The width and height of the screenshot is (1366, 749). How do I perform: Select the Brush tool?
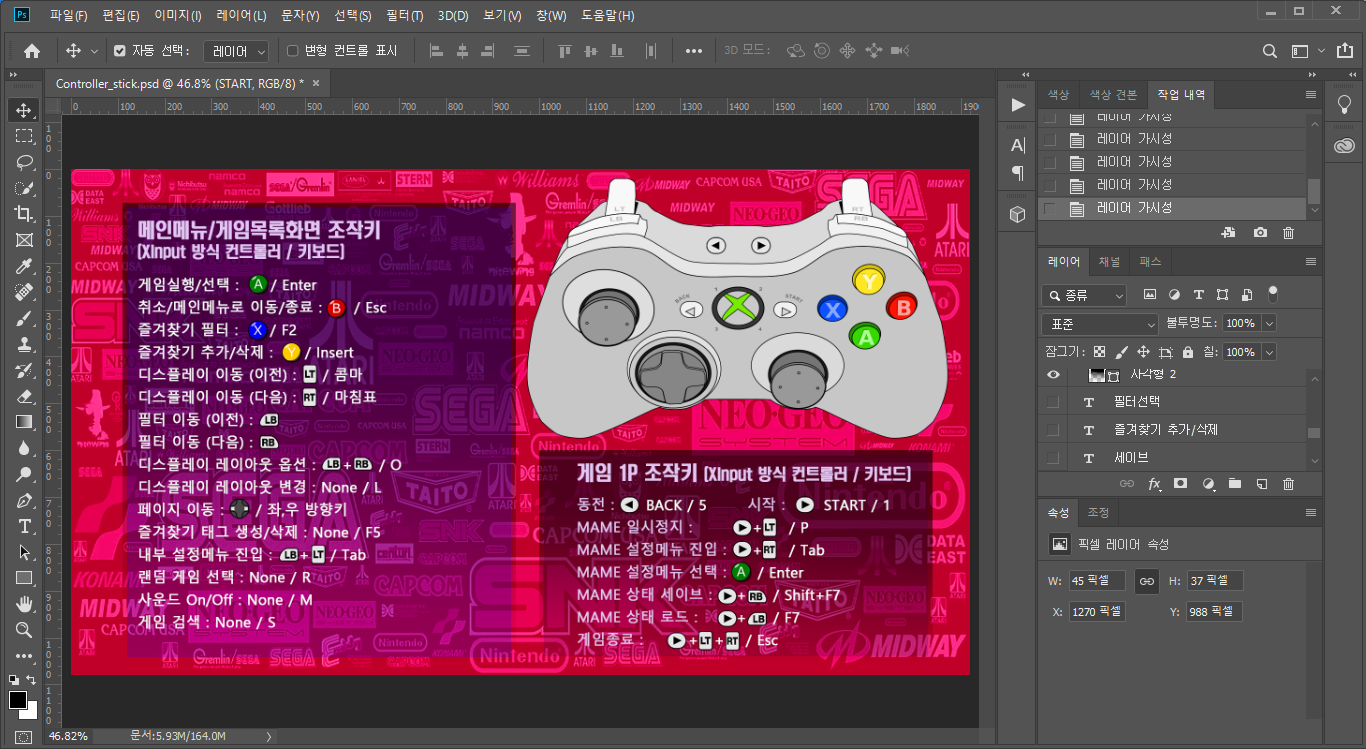pyautogui.click(x=23, y=318)
